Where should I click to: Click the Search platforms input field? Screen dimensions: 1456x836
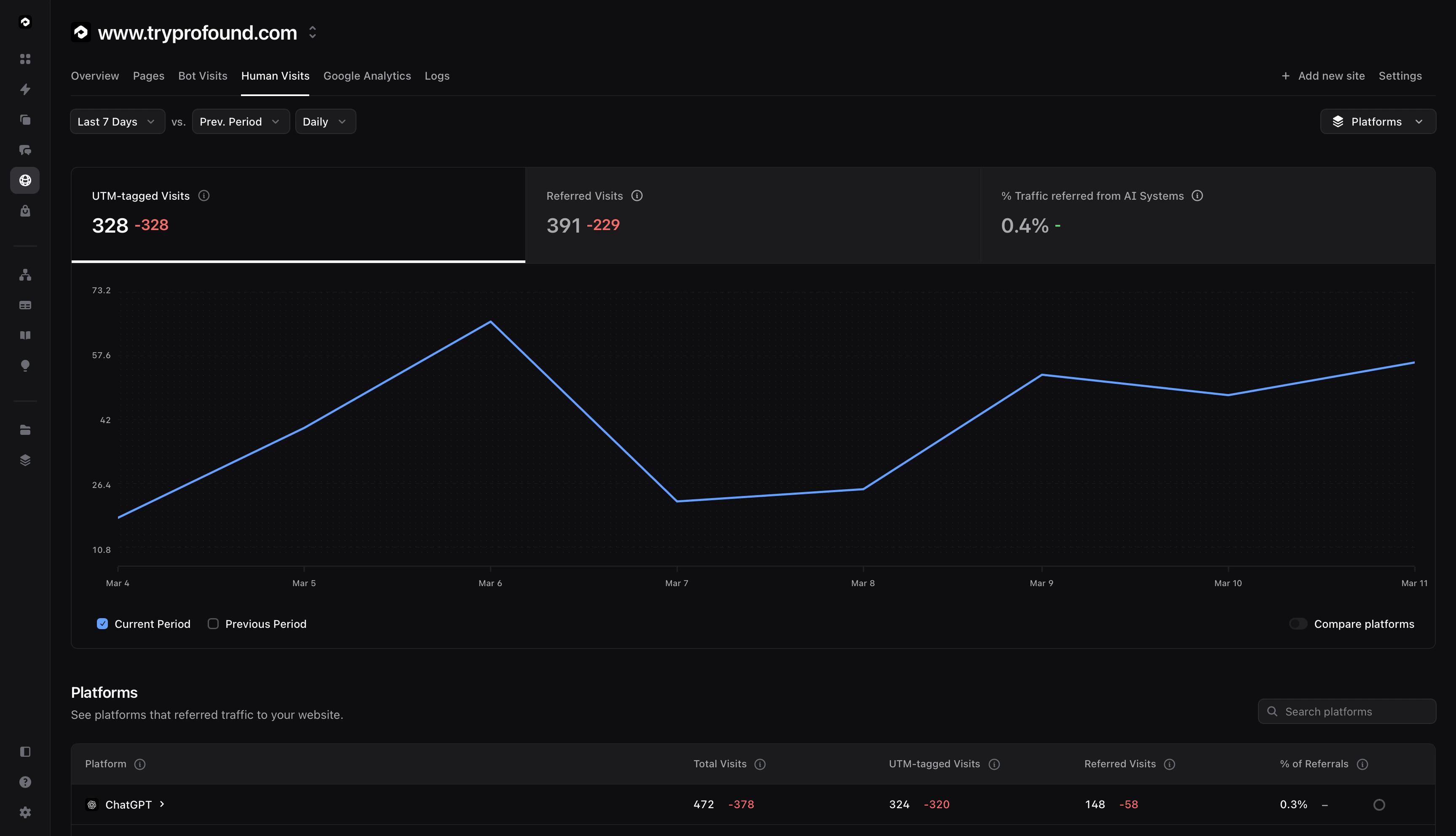[x=1347, y=711]
